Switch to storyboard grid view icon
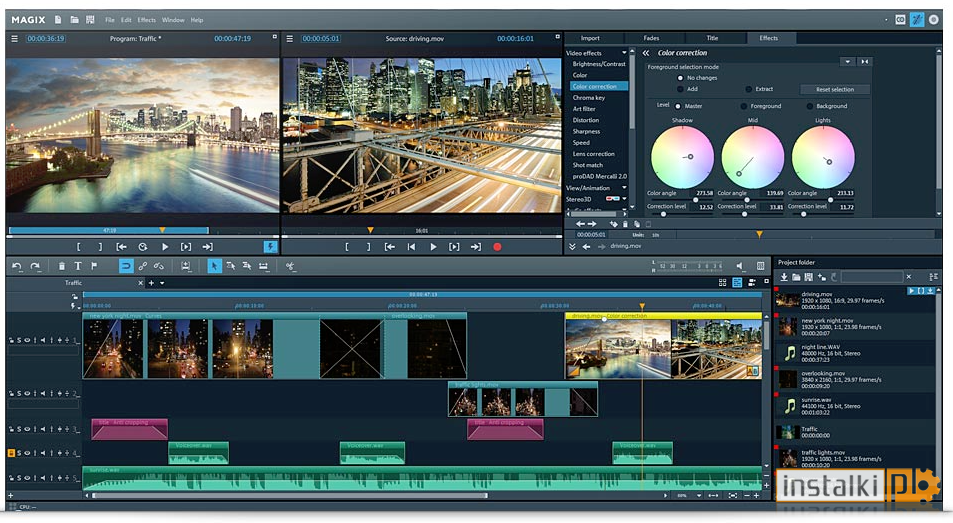Screen dimensions: 953x523 tap(723, 282)
